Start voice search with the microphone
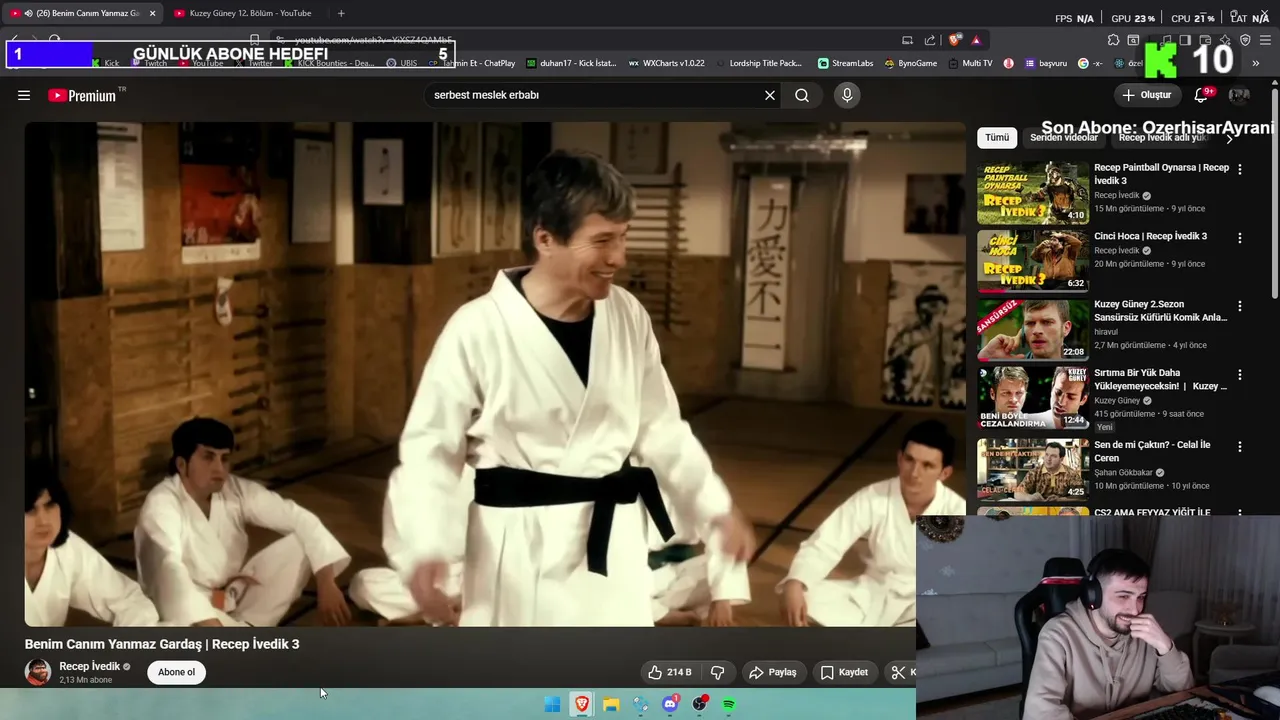Screen dimensions: 1280x720 (x=847, y=95)
